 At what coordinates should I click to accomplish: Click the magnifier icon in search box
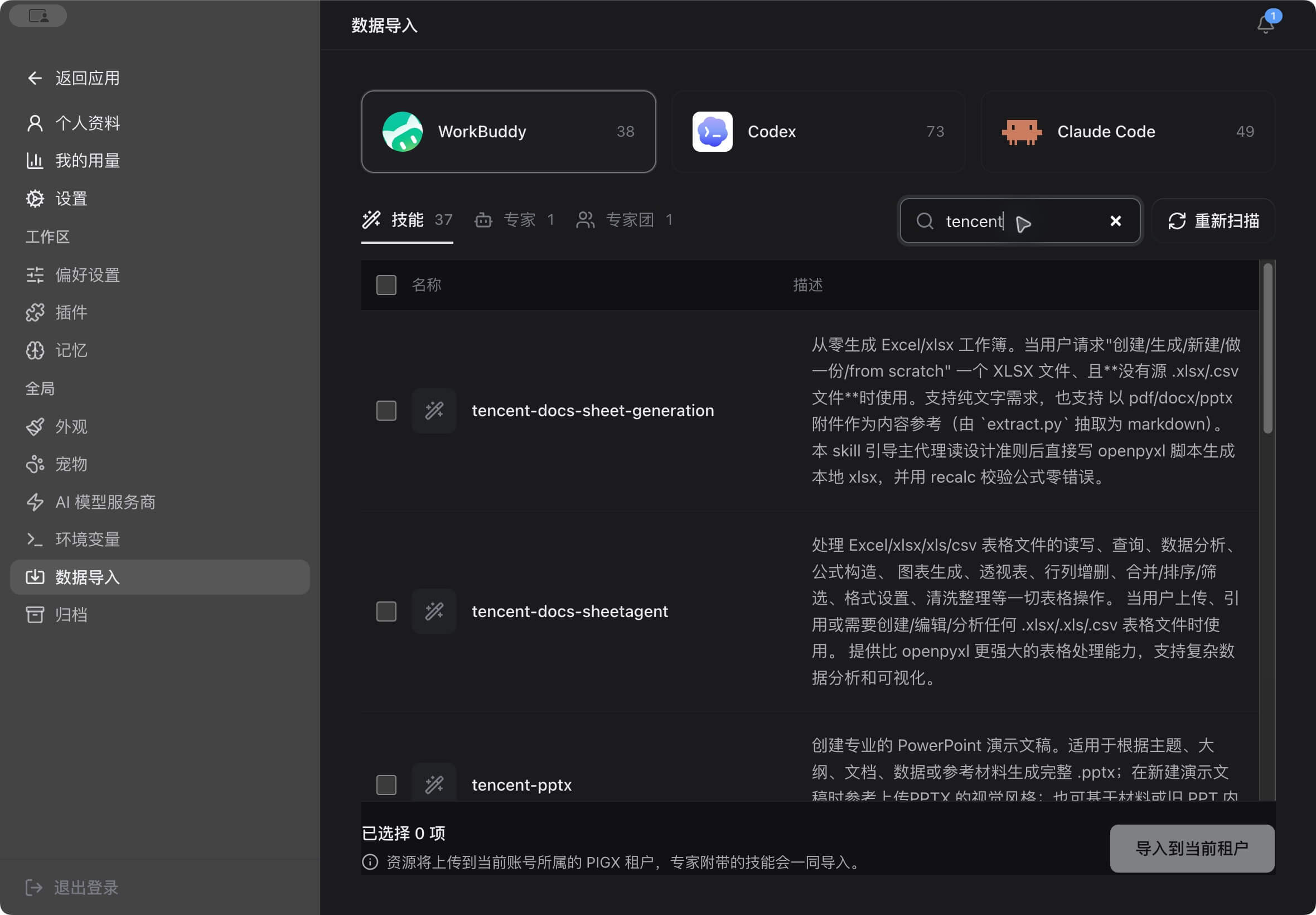[x=924, y=221]
